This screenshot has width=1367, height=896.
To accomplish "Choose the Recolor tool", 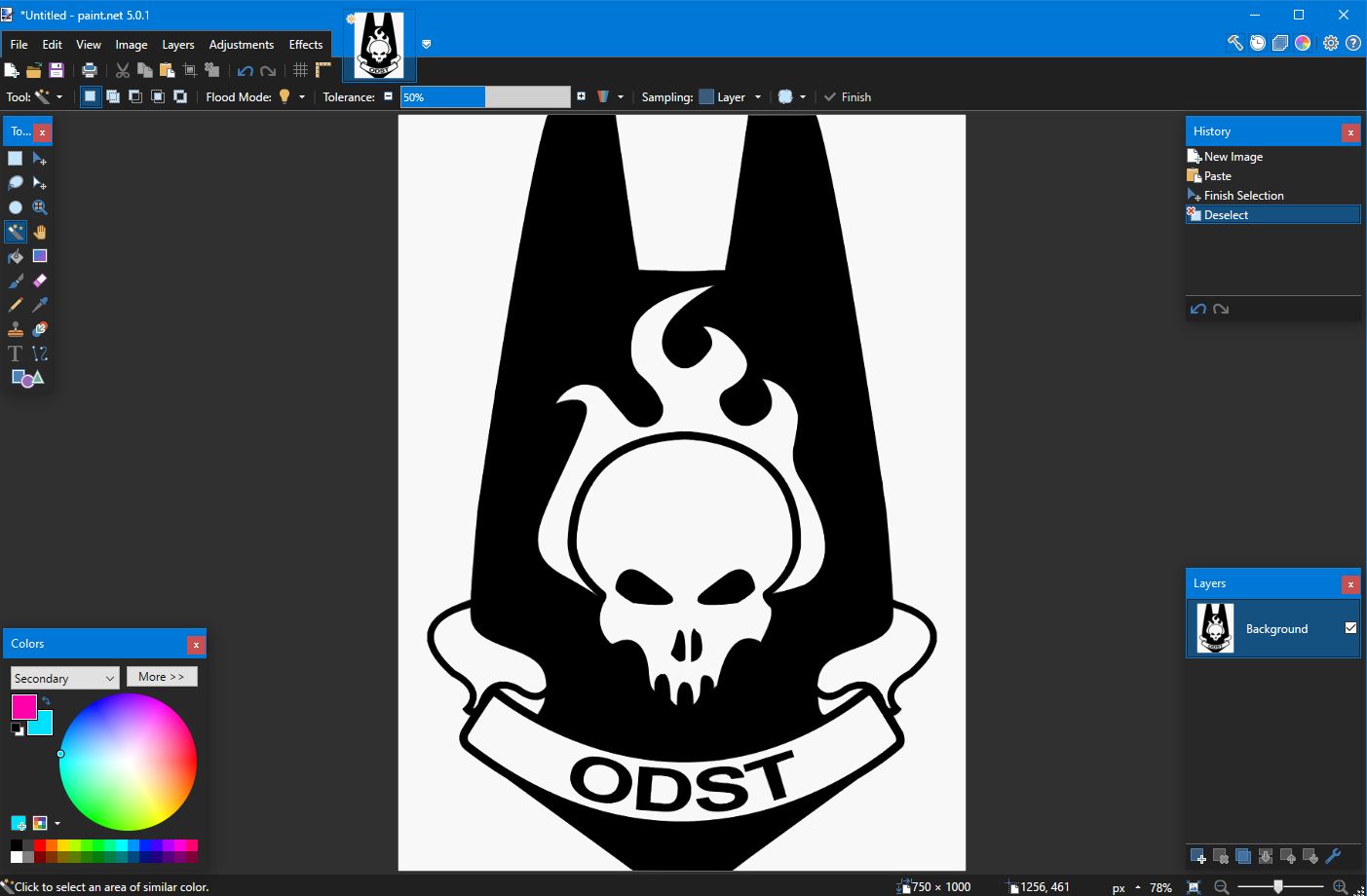I will [40, 329].
